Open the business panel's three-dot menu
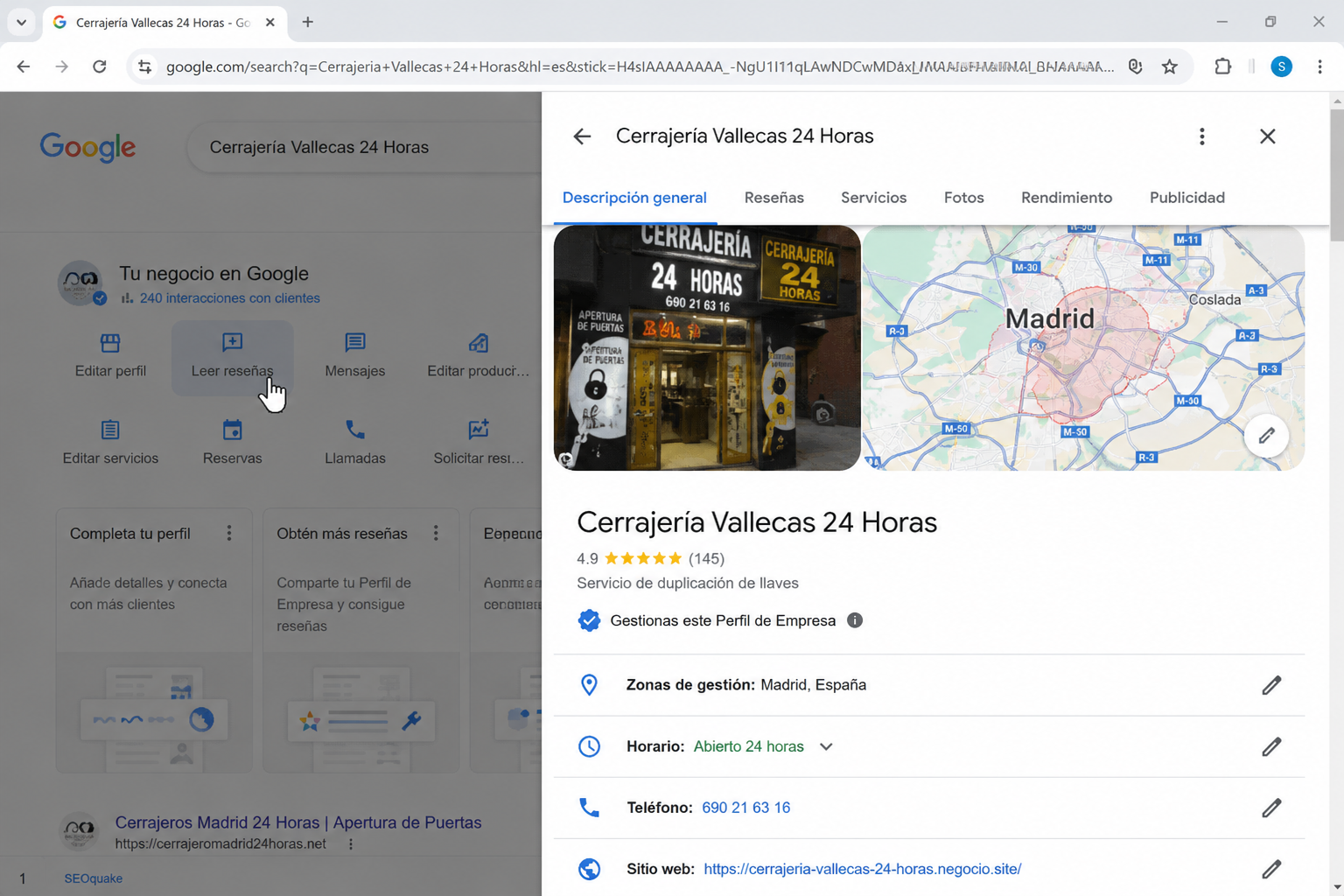1344x896 pixels. (1202, 136)
